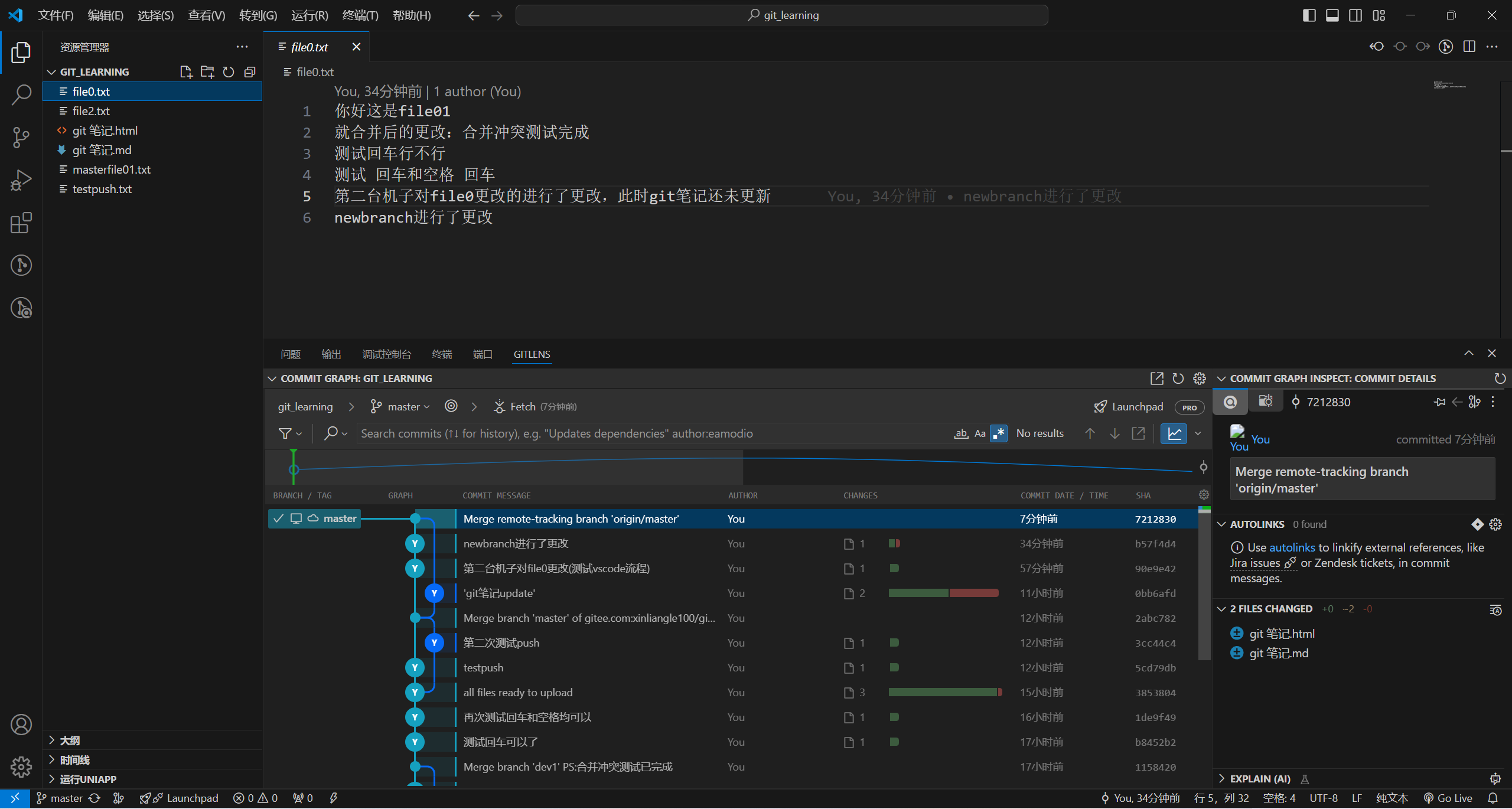Click Go Live in status bar

[1448, 798]
